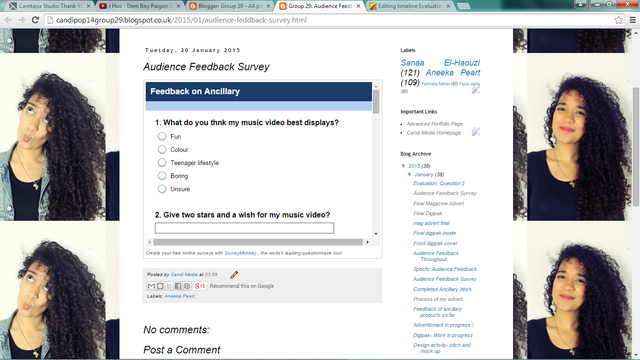
Task: Close the J Hus - Dem Boy Paigon tab
Action: pyautogui.click(x=178, y=6)
